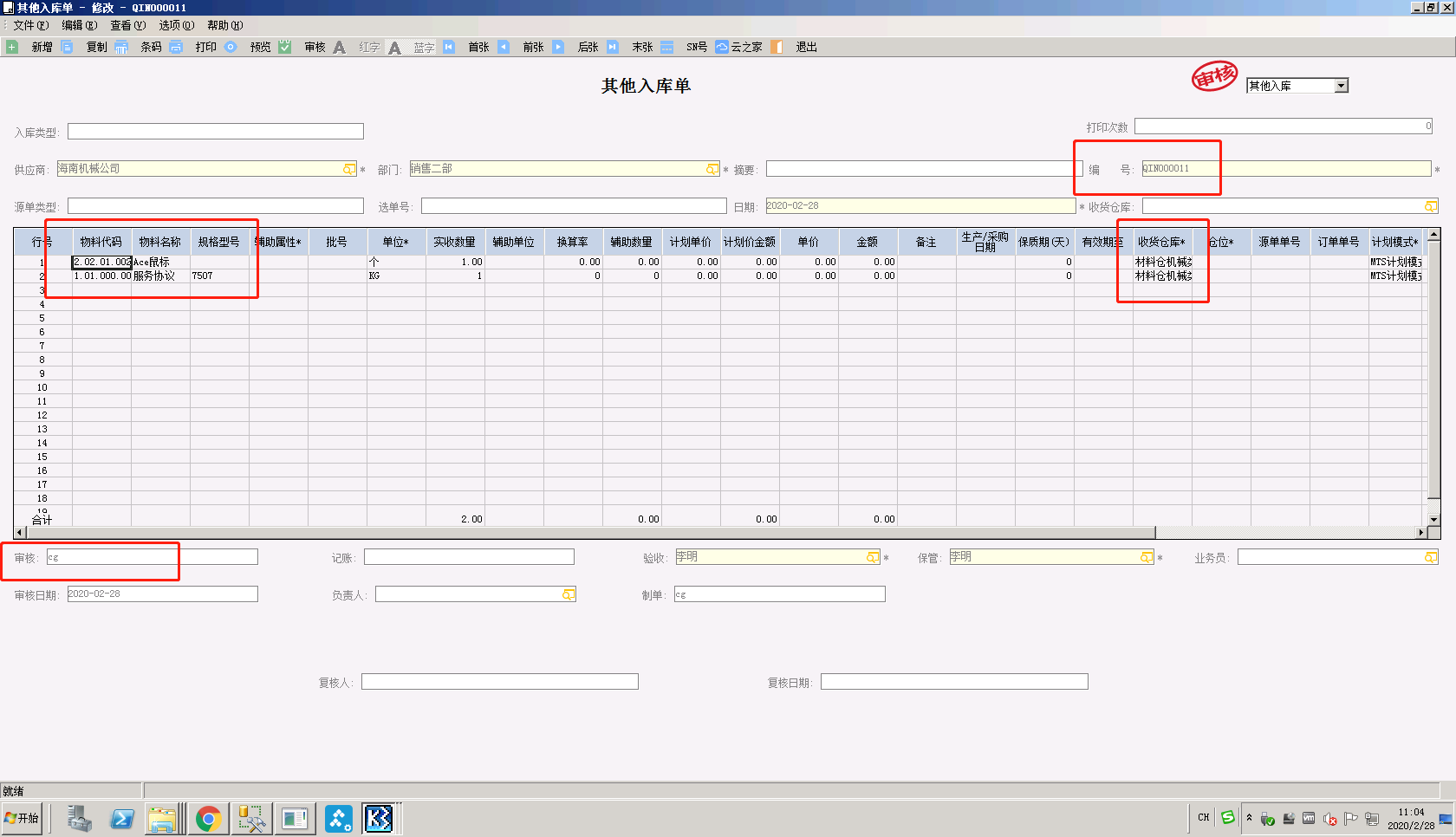Click the 记账 input field
The height and width of the screenshot is (837, 1456).
click(469, 557)
